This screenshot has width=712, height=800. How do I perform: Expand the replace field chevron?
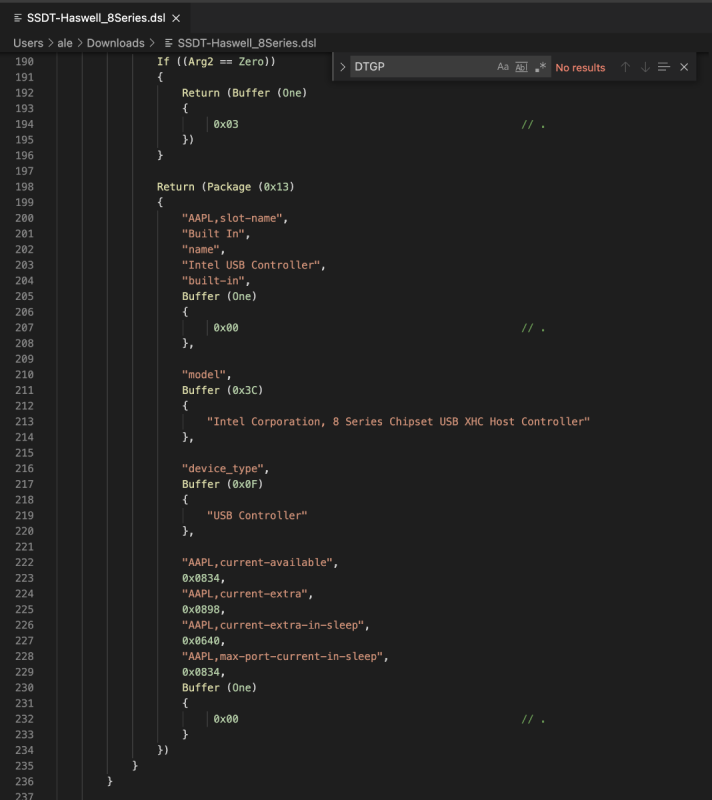pos(342,67)
